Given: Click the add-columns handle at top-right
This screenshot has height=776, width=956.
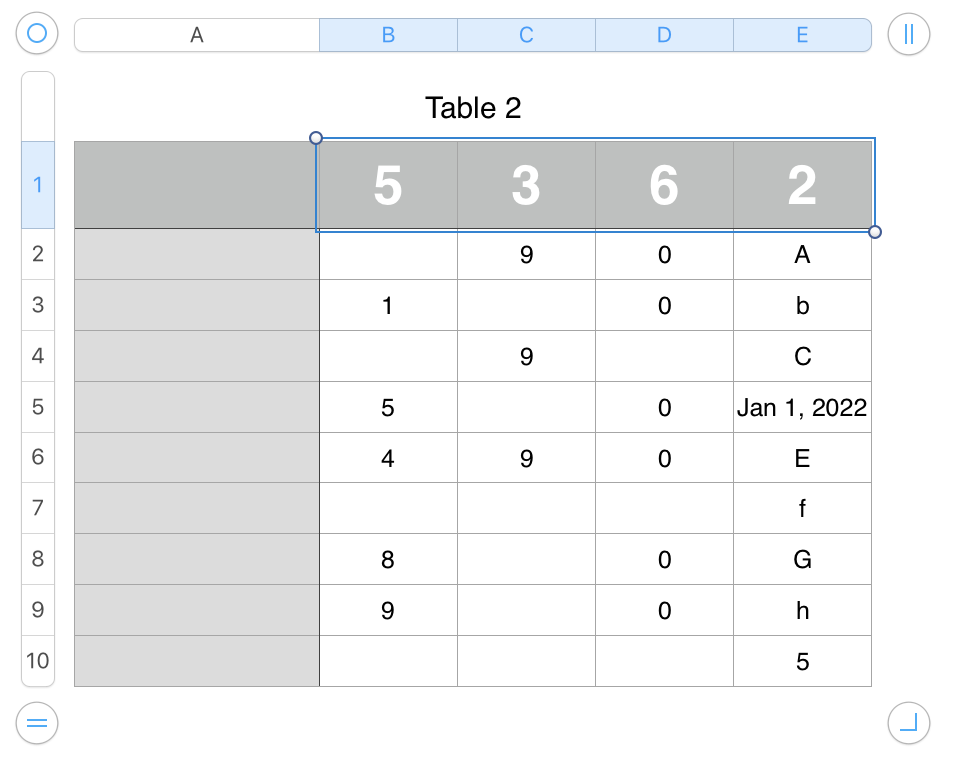Looking at the screenshot, I should coord(908,34).
